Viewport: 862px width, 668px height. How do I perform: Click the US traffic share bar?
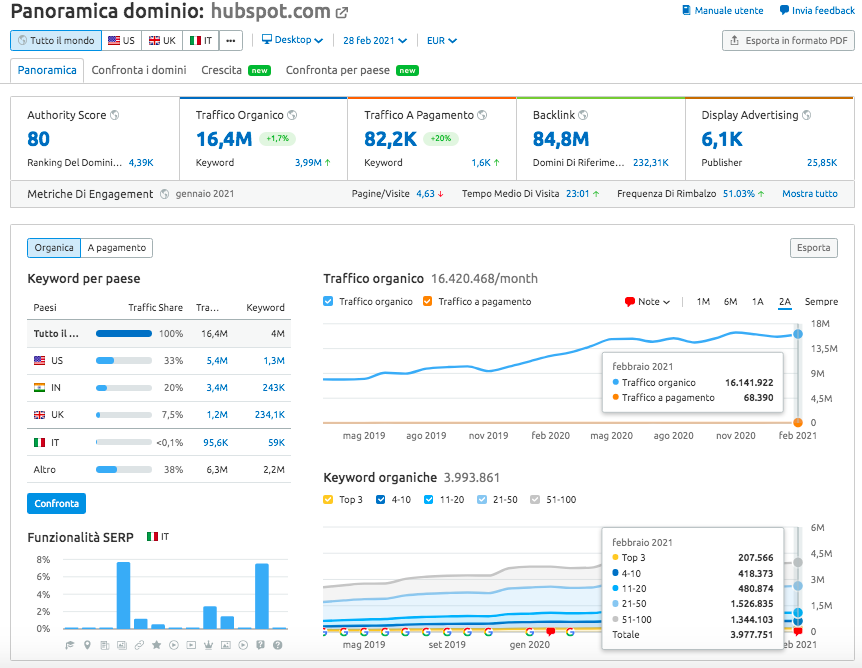(x=124, y=361)
